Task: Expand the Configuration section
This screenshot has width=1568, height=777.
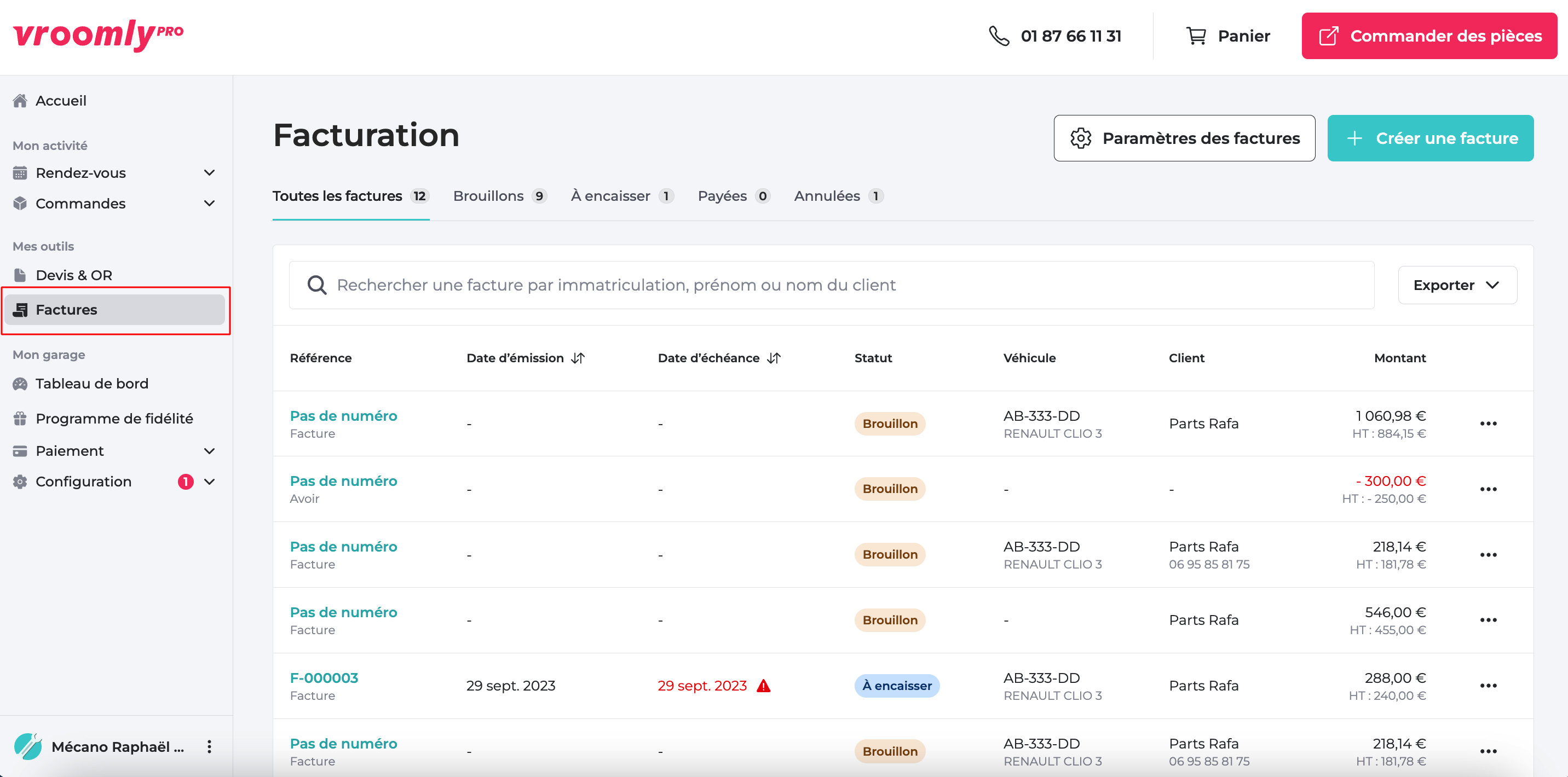Action: click(209, 482)
